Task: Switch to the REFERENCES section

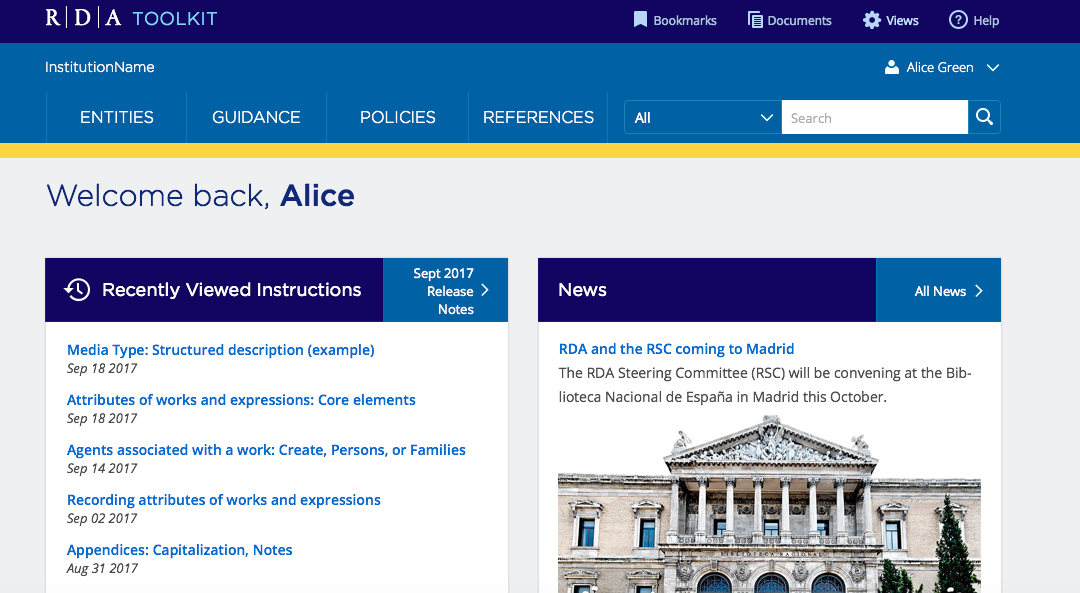Action: pos(538,117)
